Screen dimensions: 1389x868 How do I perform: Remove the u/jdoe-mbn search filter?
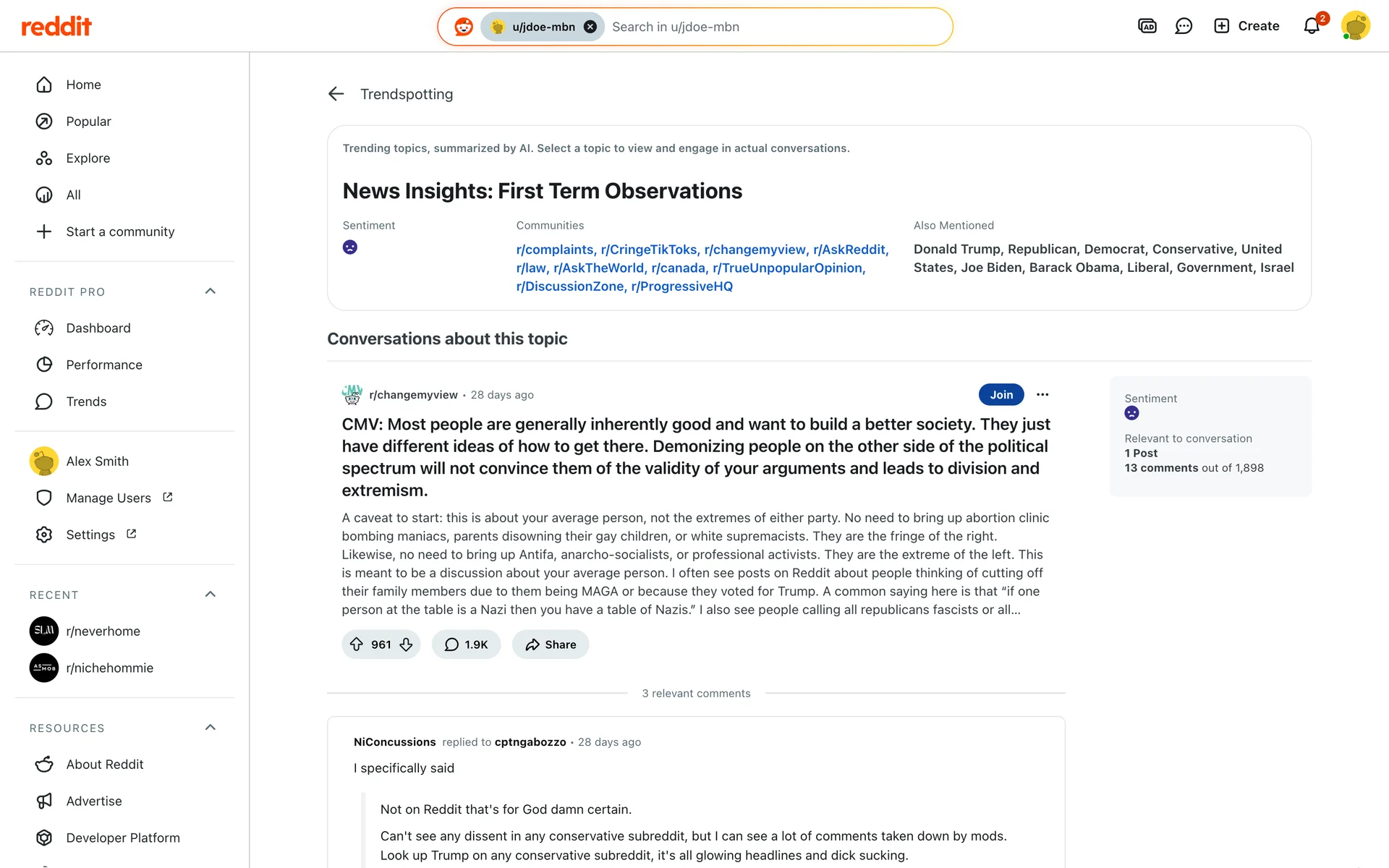pyautogui.click(x=590, y=27)
